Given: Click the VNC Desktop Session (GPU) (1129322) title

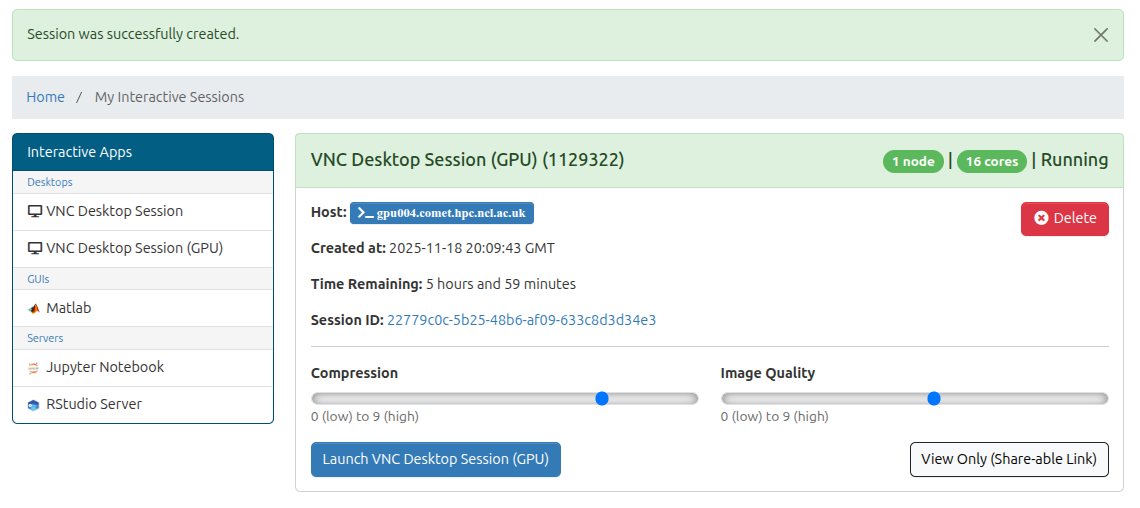Looking at the screenshot, I should [467, 160].
